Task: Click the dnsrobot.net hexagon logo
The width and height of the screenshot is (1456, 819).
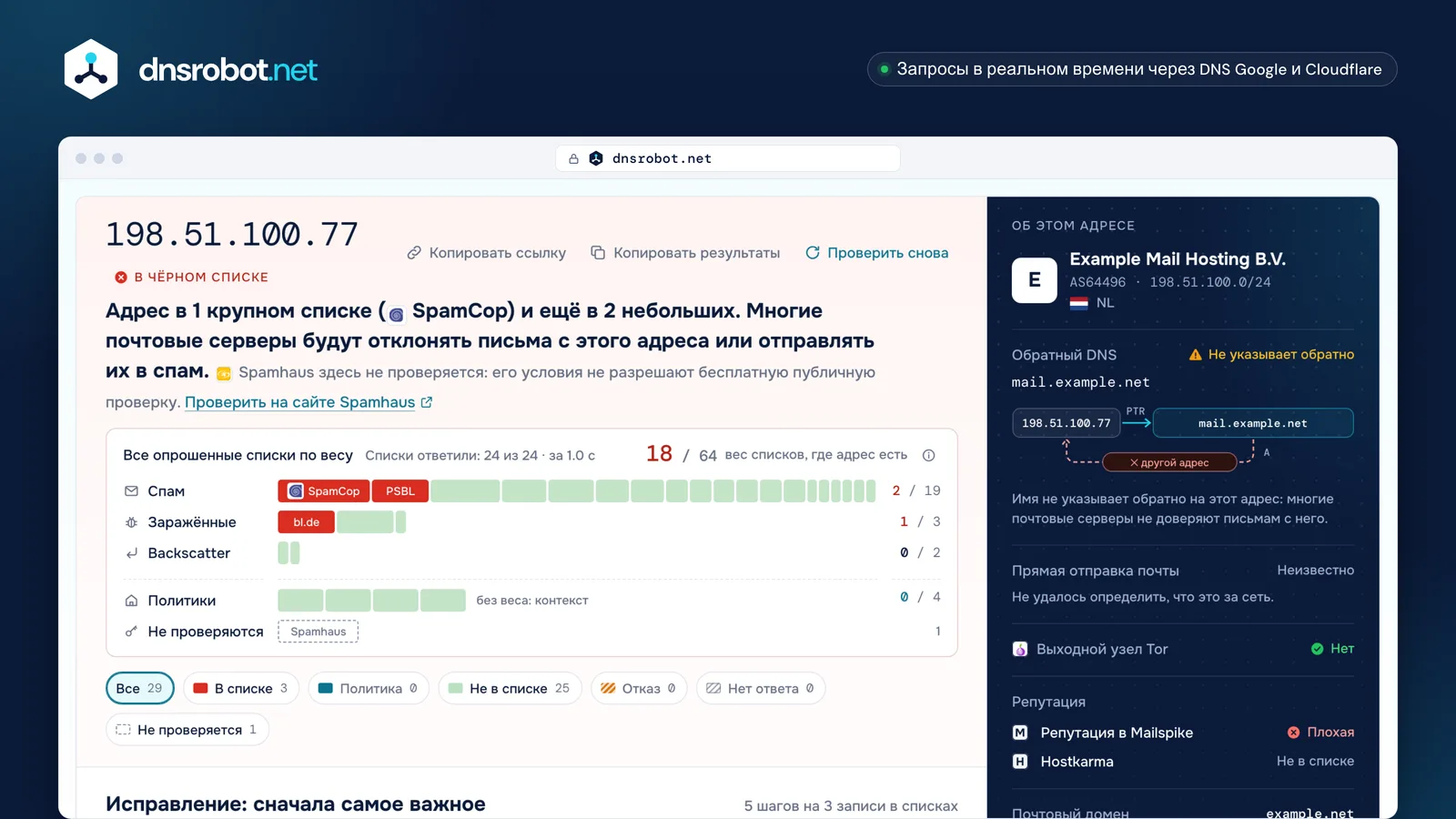Action: [91, 69]
